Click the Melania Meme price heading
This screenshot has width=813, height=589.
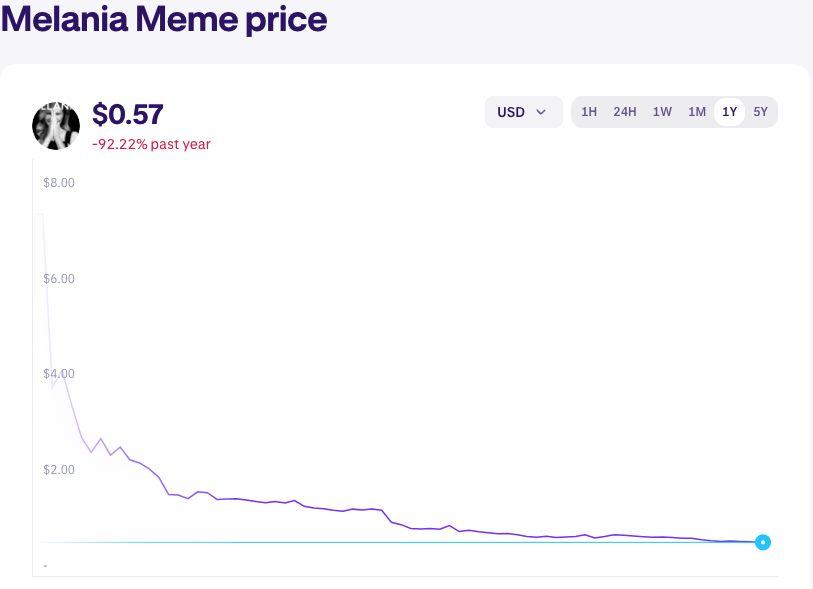pos(164,19)
